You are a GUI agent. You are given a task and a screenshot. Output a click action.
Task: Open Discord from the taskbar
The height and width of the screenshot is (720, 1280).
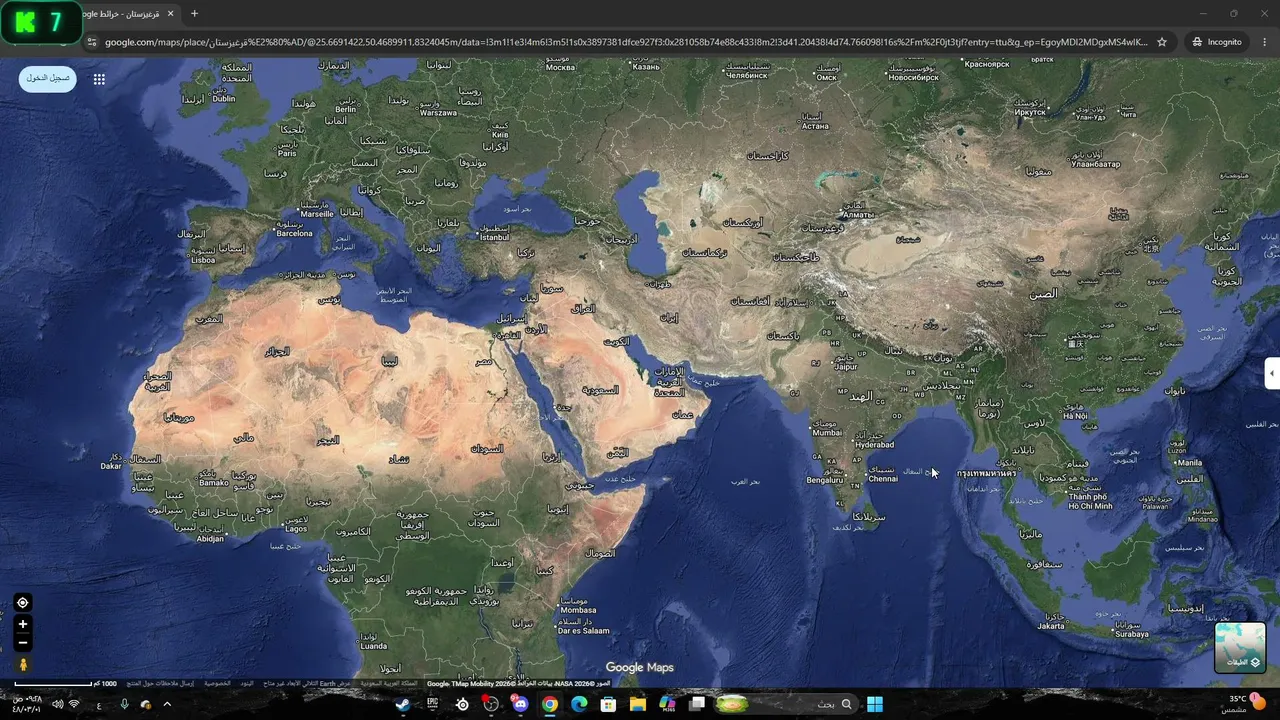tap(520, 704)
